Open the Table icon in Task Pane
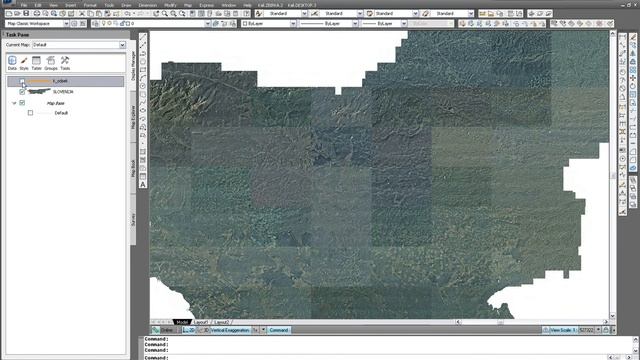Viewport: 640px width, 360px height. coord(37,63)
